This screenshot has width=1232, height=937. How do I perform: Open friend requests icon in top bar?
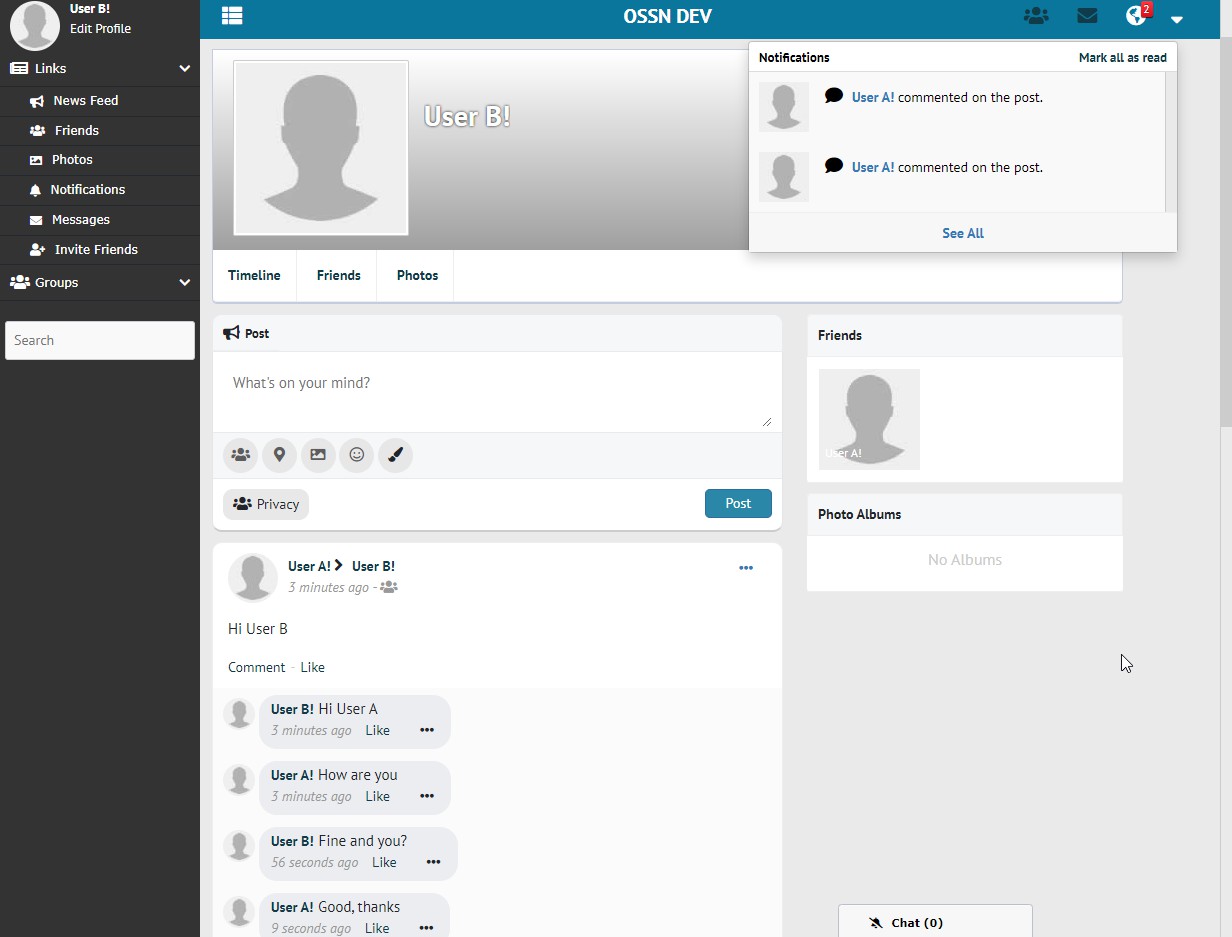click(x=1036, y=16)
